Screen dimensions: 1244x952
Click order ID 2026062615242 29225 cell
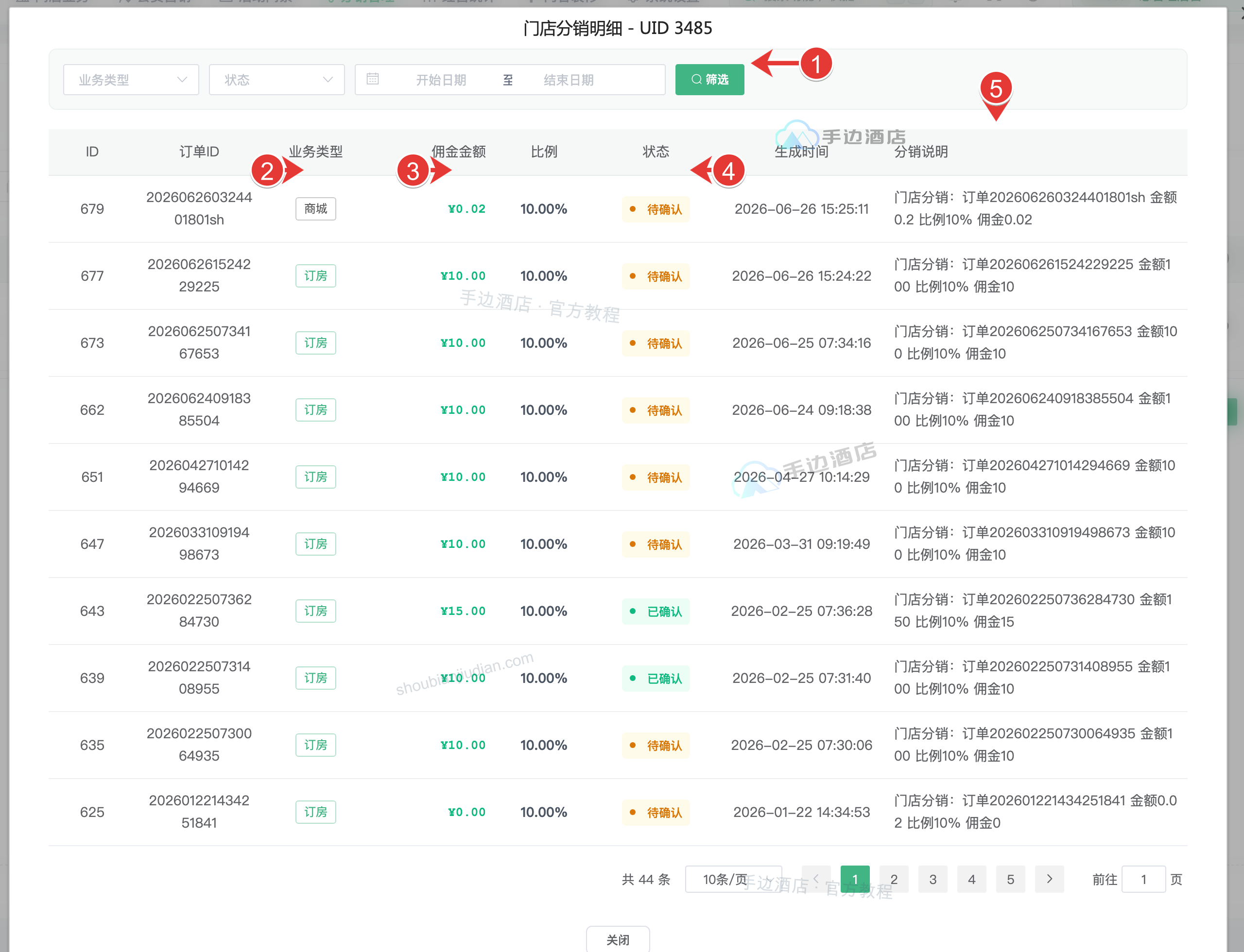[199, 275]
